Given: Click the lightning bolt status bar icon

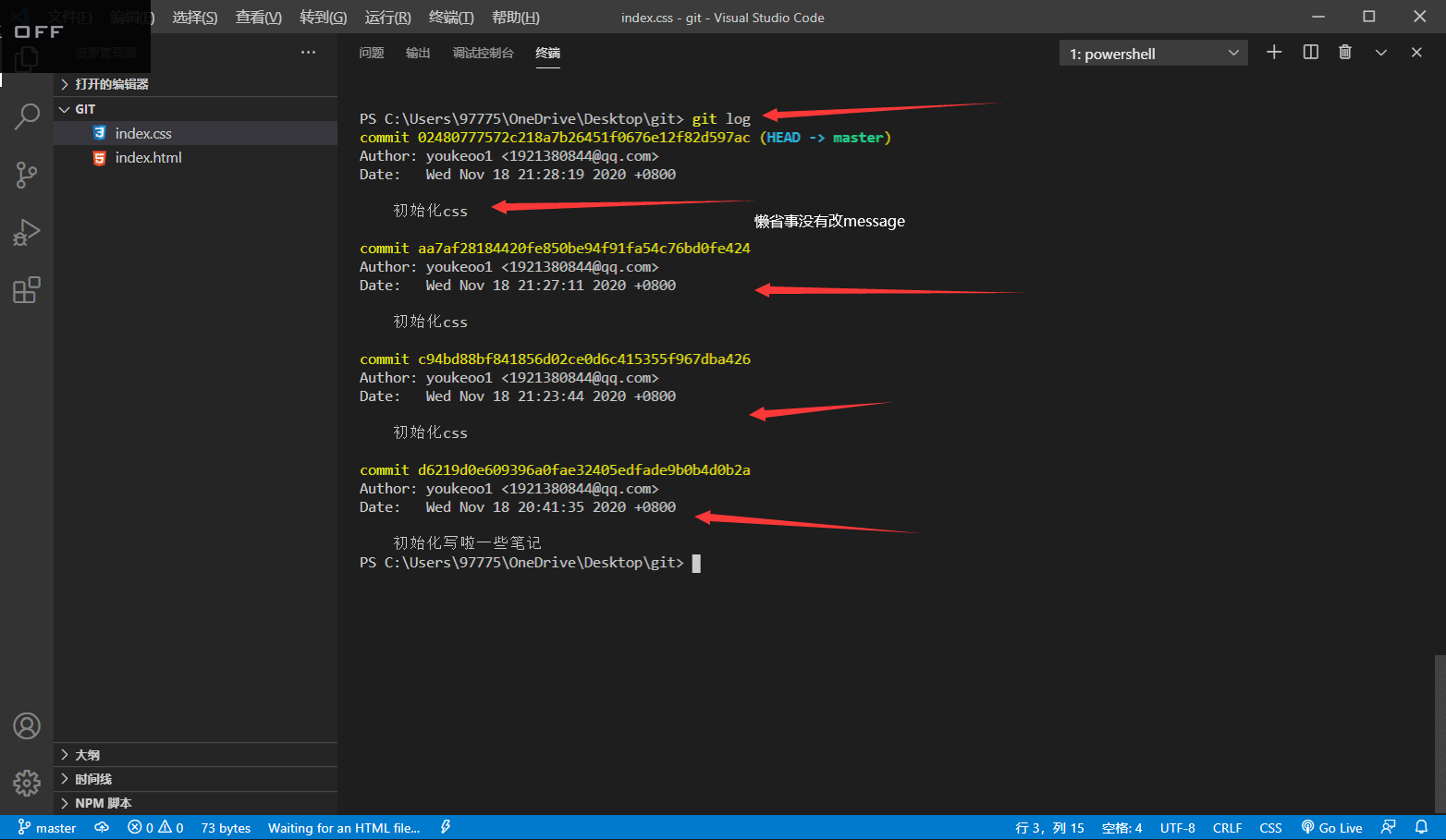Looking at the screenshot, I should pyautogui.click(x=446, y=828).
